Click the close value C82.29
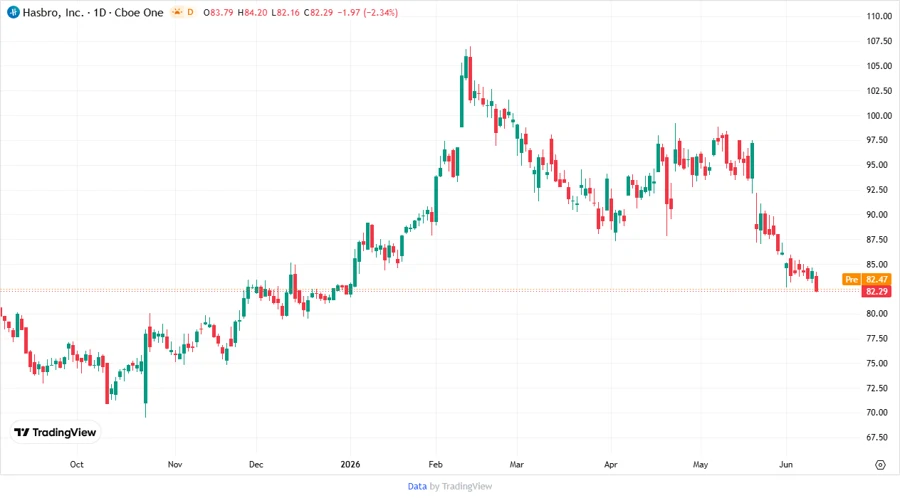Screen dimensions: 900x498 pos(319,12)
